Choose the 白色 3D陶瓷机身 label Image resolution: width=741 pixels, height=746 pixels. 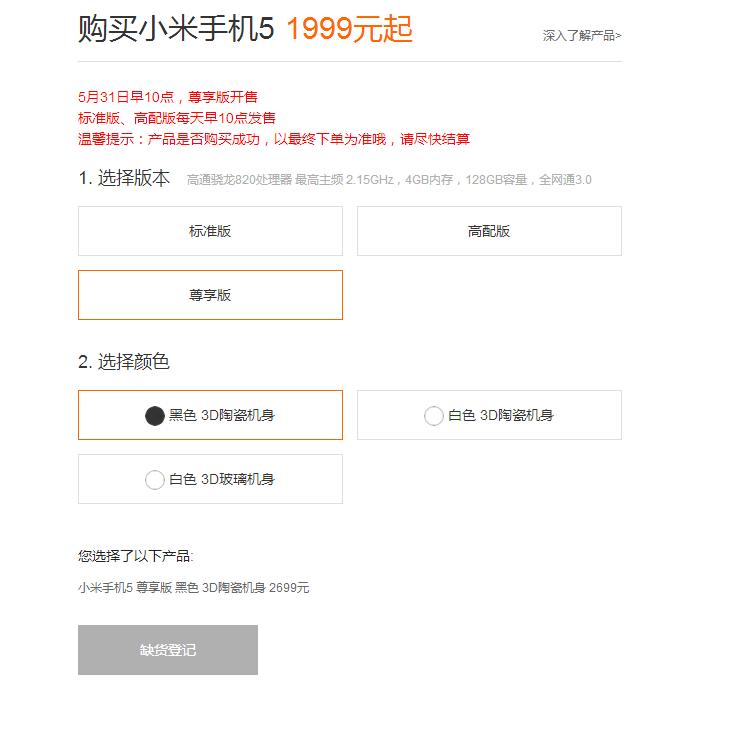[500, 415]
